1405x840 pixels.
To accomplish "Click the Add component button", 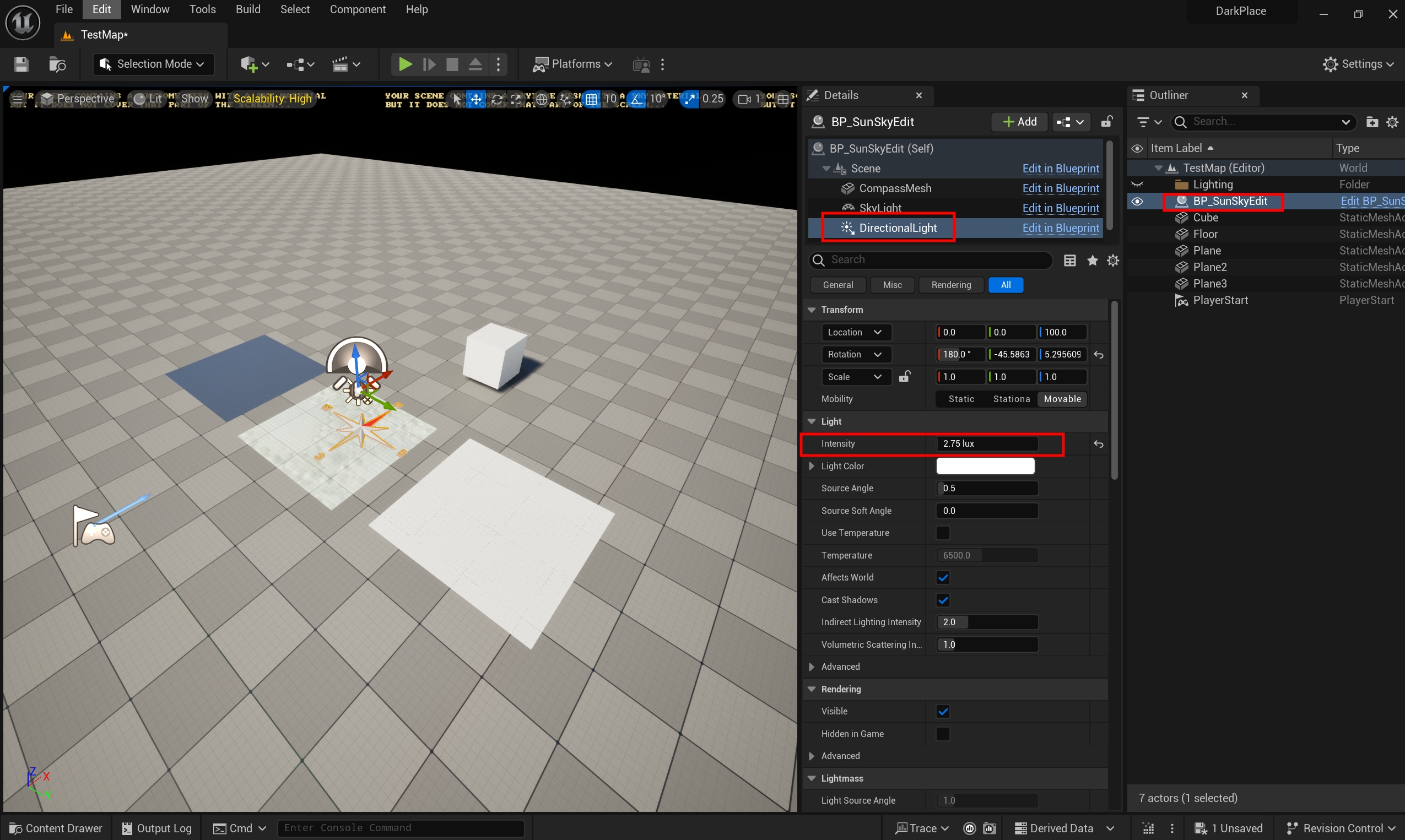I will [x=1019, y=122].
